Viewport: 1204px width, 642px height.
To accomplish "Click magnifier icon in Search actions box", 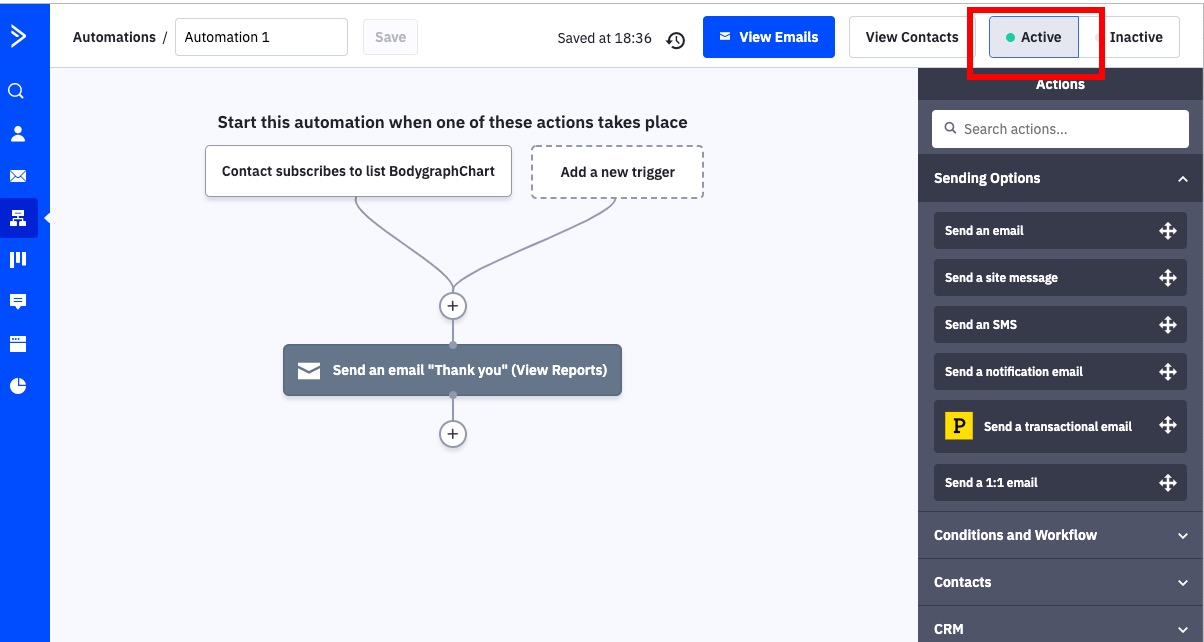I will pyautogui.click(x=949, y=129).
